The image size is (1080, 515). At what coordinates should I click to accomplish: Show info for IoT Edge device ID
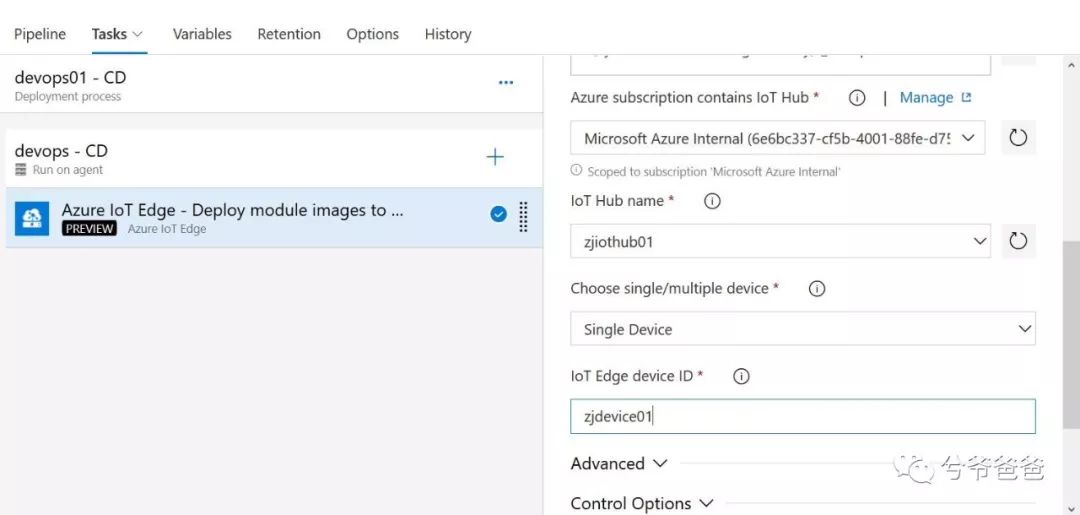741,376
